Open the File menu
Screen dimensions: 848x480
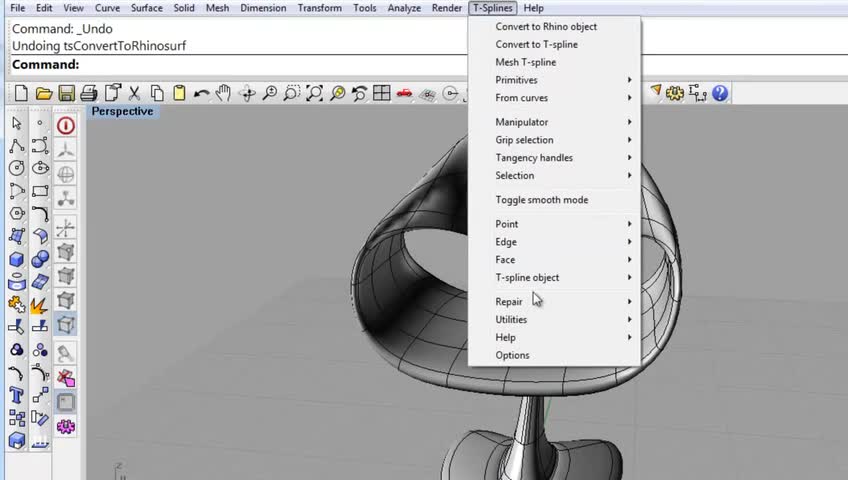18,8
